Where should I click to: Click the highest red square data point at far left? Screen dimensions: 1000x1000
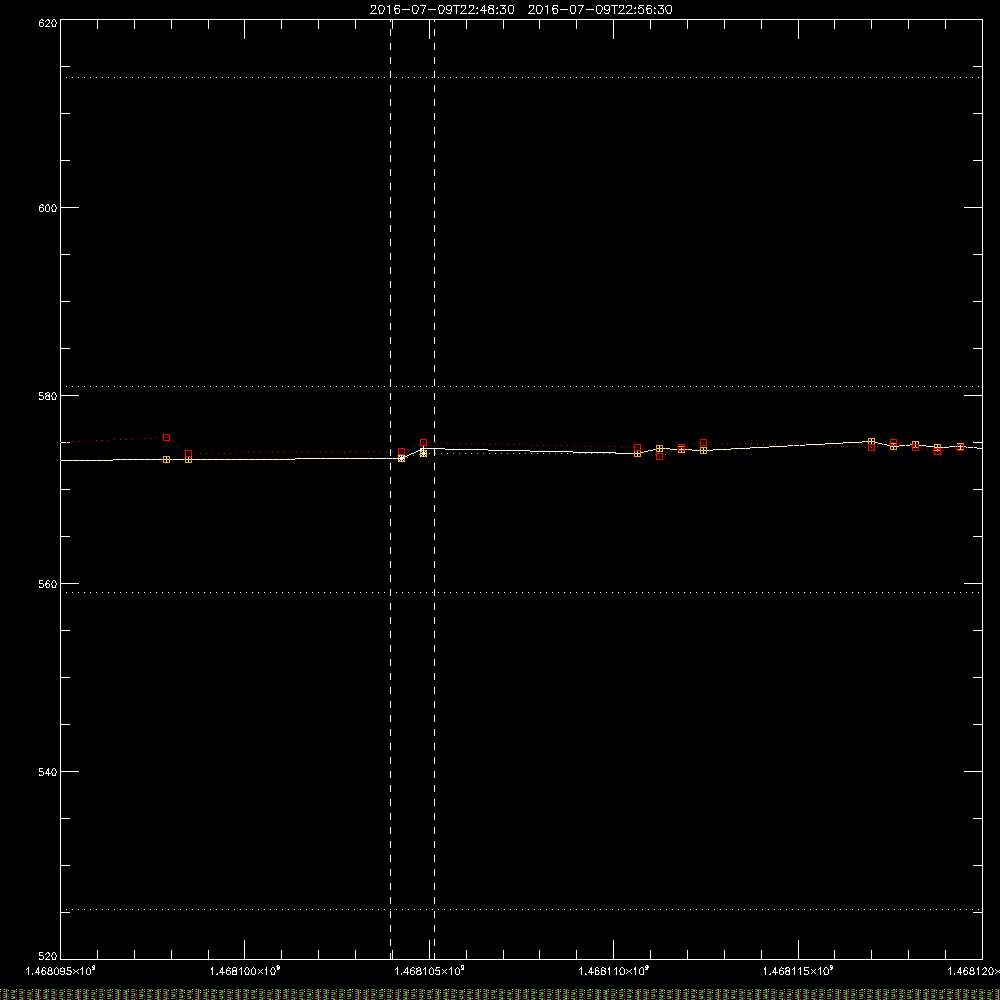(x=166, y=438)
